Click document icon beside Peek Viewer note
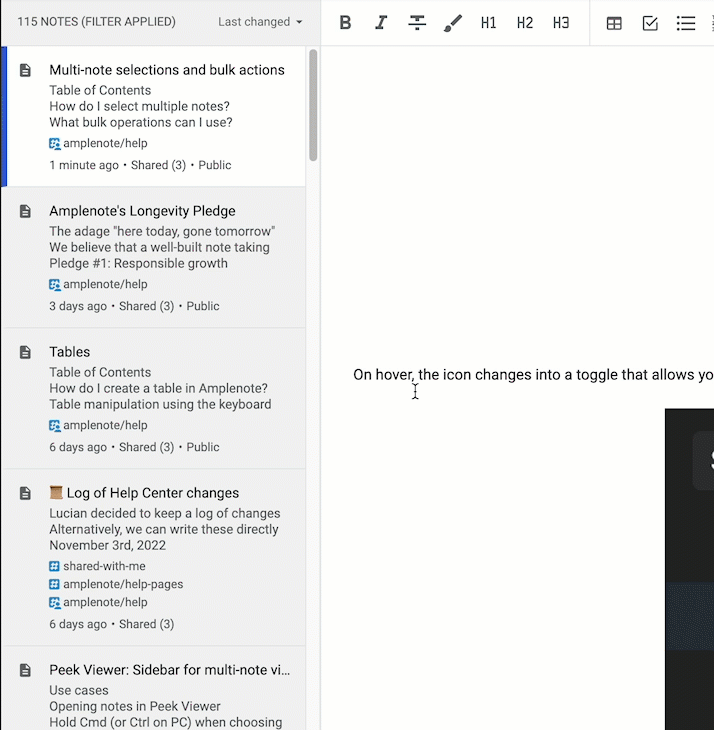 [25, 670]
